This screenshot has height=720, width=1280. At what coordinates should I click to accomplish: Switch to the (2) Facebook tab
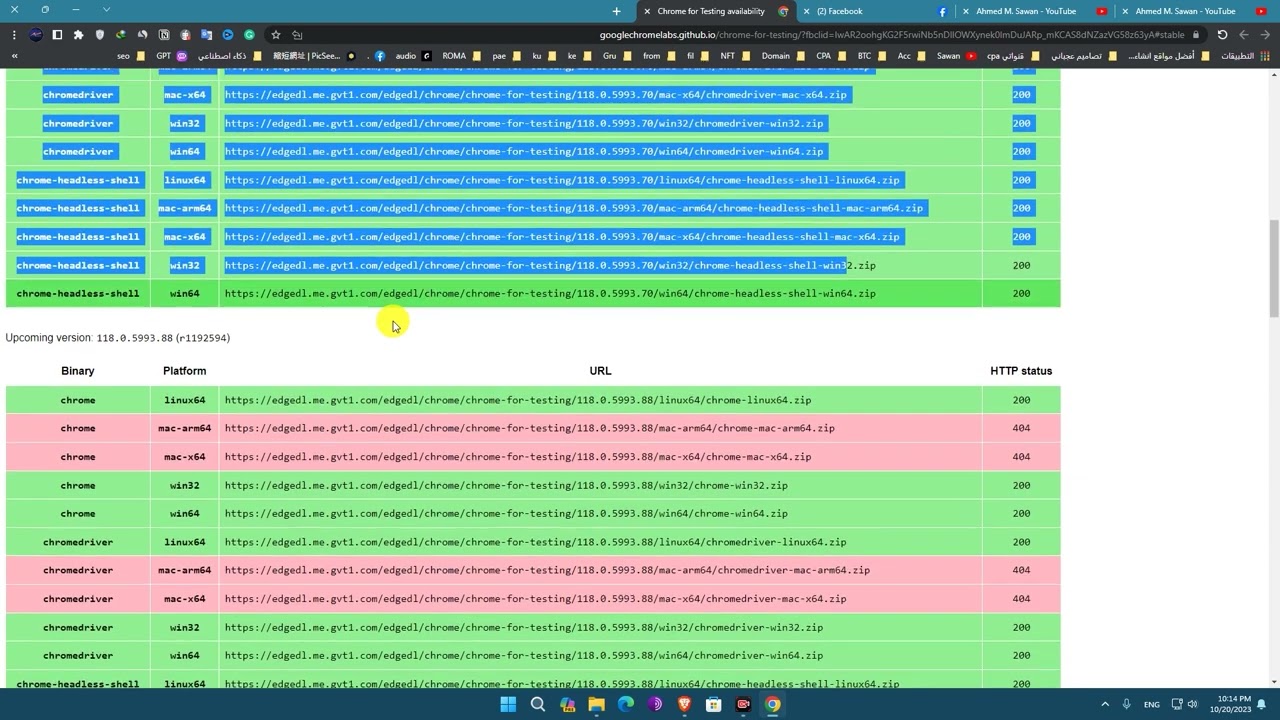coord(875,11)
